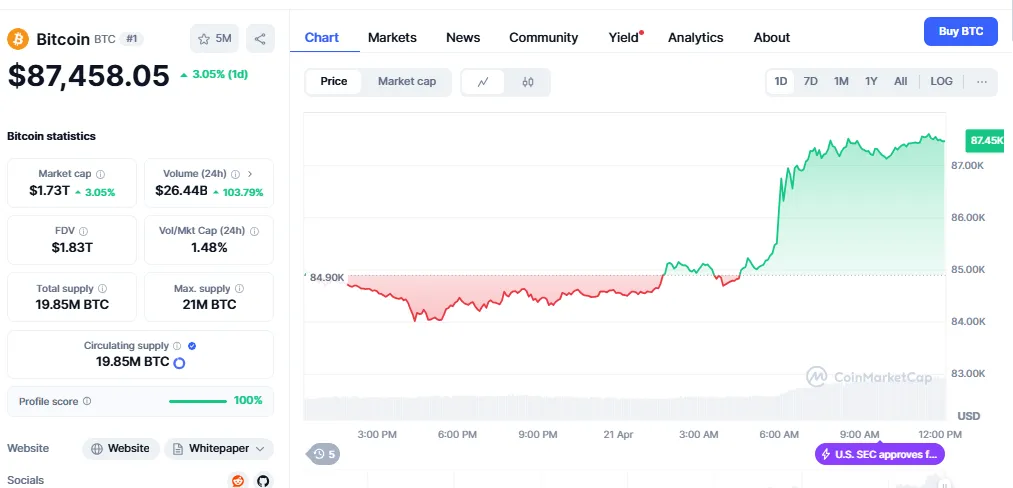Switch to the candlestick chart icon
1013x488 pixels.
(528, 82)
